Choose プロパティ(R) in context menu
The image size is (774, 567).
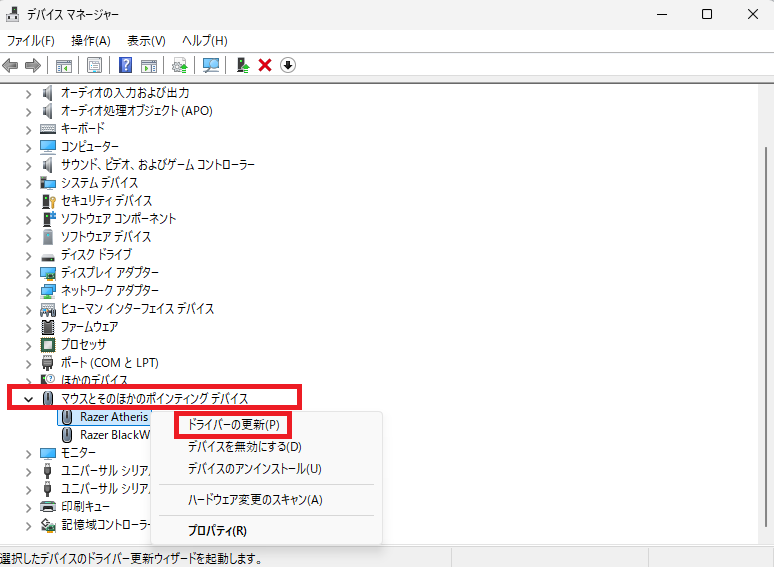click(217, 531)
